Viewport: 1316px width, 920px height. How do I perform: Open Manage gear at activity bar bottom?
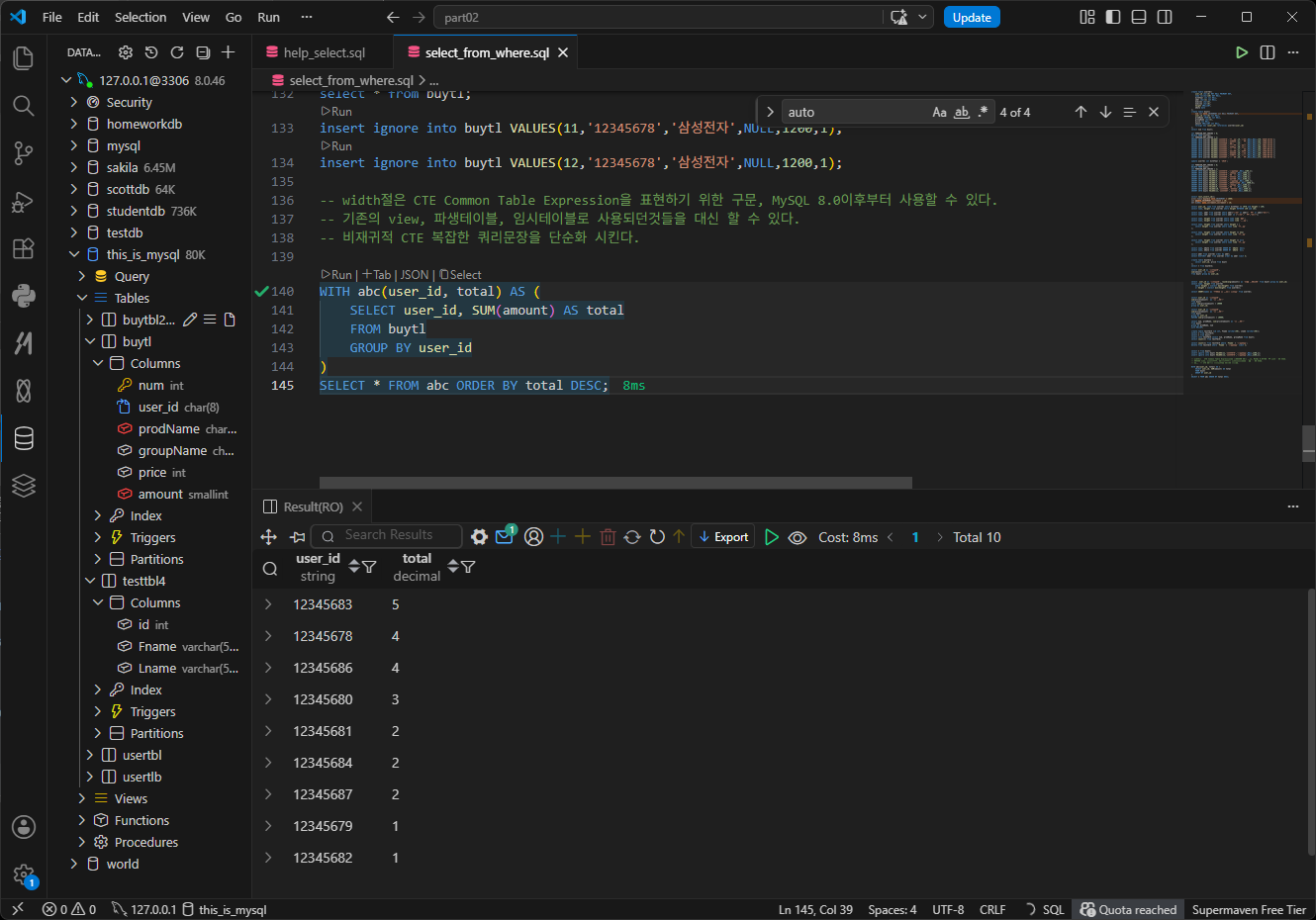pyautogui.click(x=24, y=874)
